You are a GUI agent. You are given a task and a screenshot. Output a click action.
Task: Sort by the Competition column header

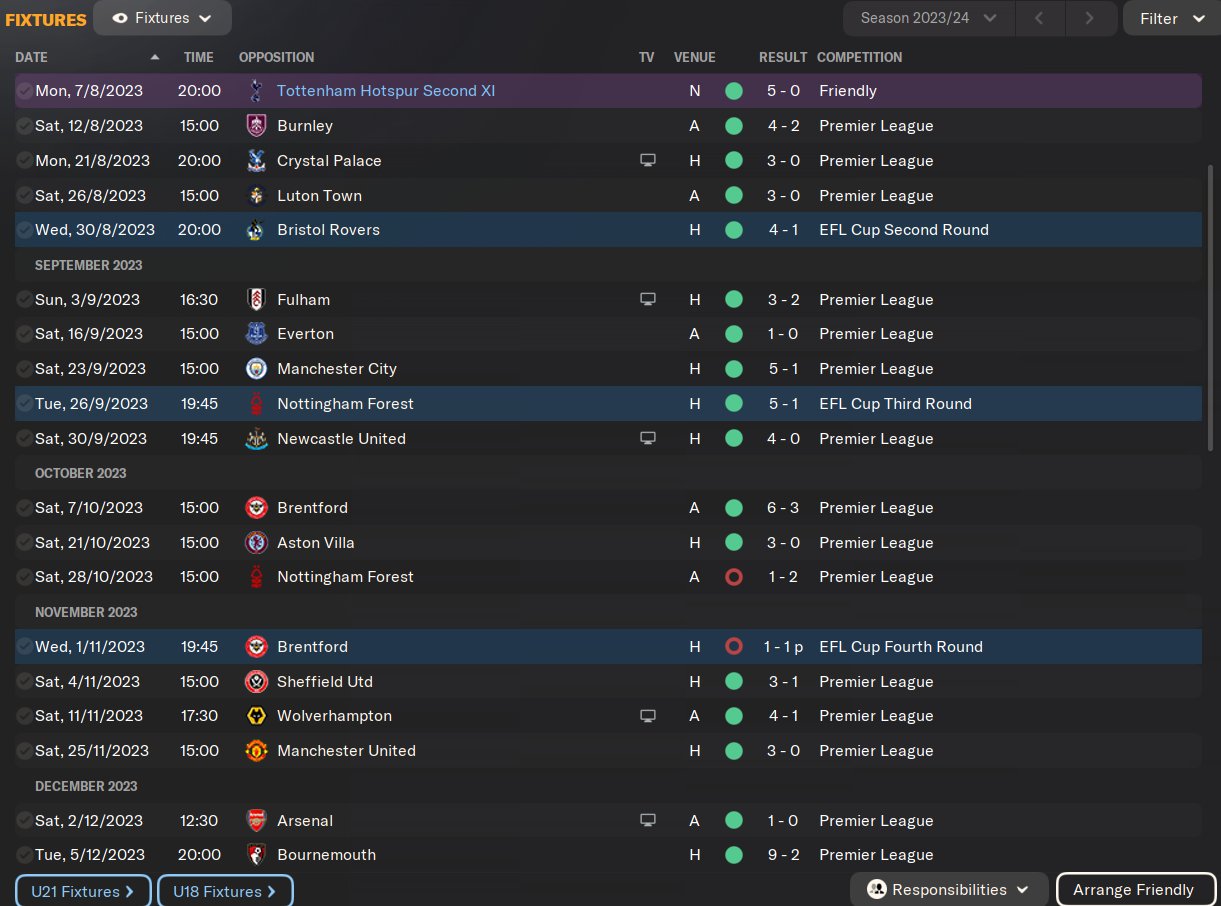click(x=859, y=57)
